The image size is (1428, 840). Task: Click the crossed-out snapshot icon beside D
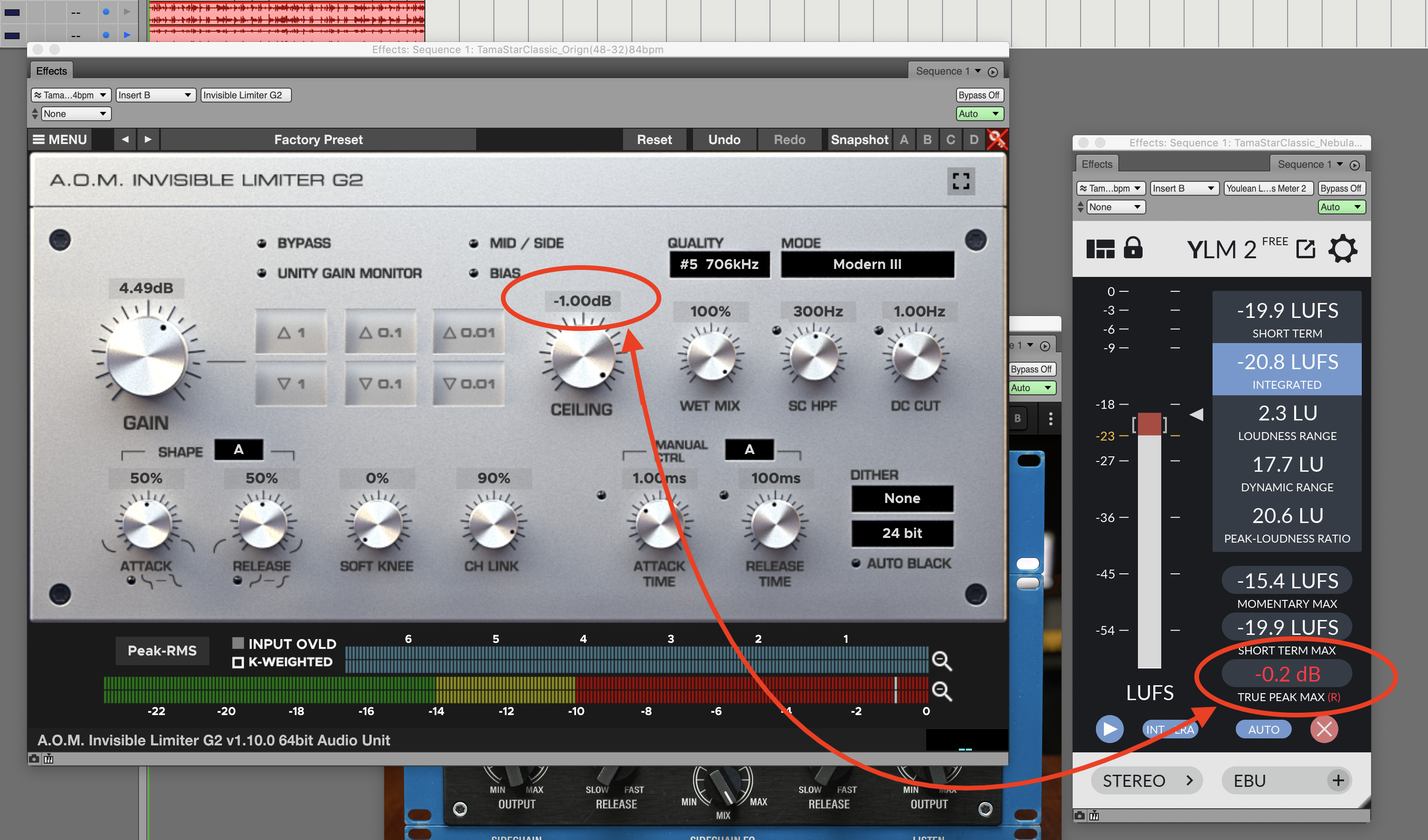[x=997, y=139]
